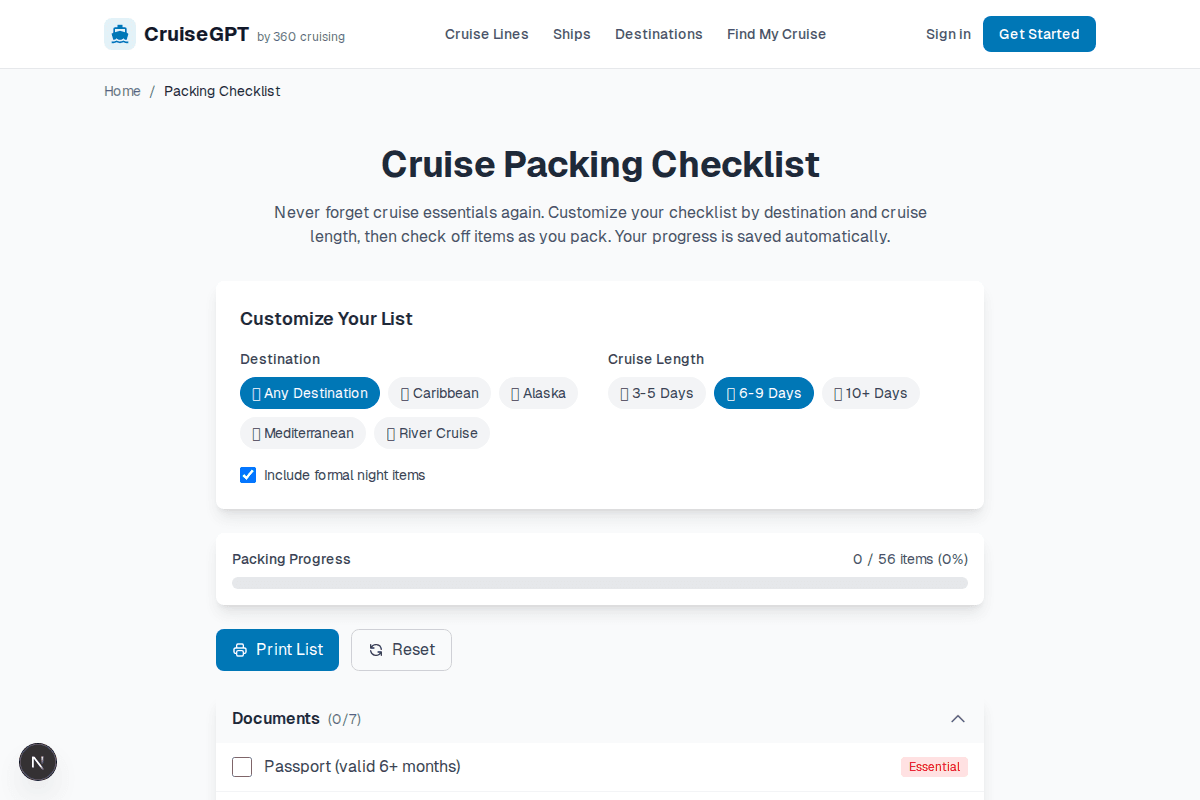1200x800 pixels.
Task: Open the Cruise Lines menu
Action: pyautogui.click(x=487, y=34)
